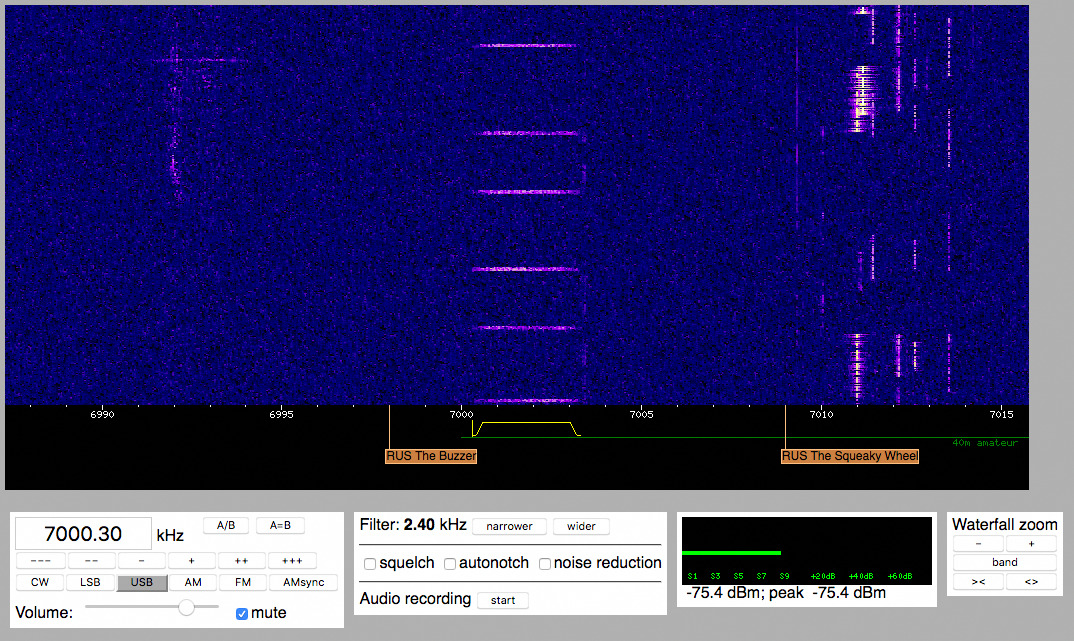
Task: Make the filter narrower
Action: (x=509, y=526)
